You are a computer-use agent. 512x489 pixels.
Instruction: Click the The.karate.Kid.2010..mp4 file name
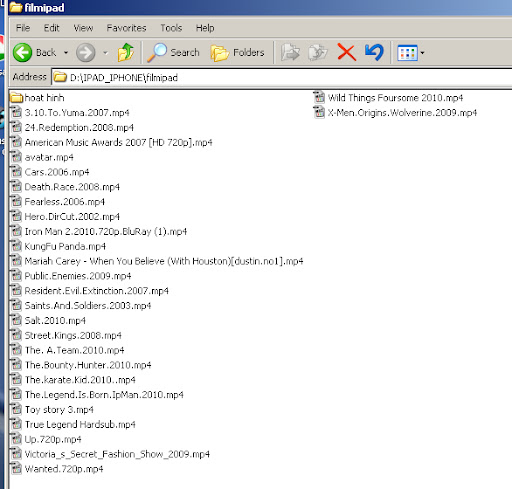click(x=80, y=380)
